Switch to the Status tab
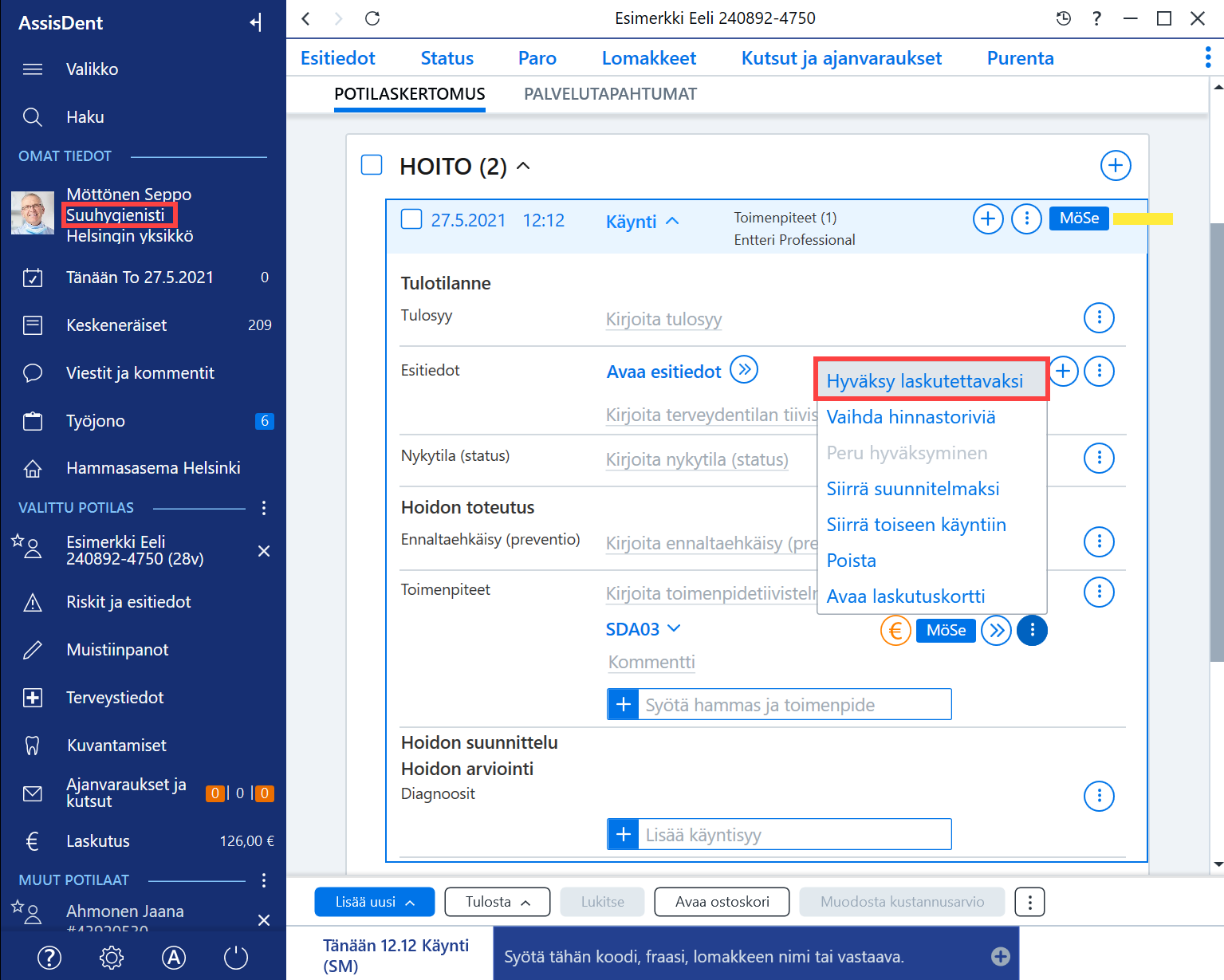Viewport: 1224px width, 980px height. coord(447,58)
